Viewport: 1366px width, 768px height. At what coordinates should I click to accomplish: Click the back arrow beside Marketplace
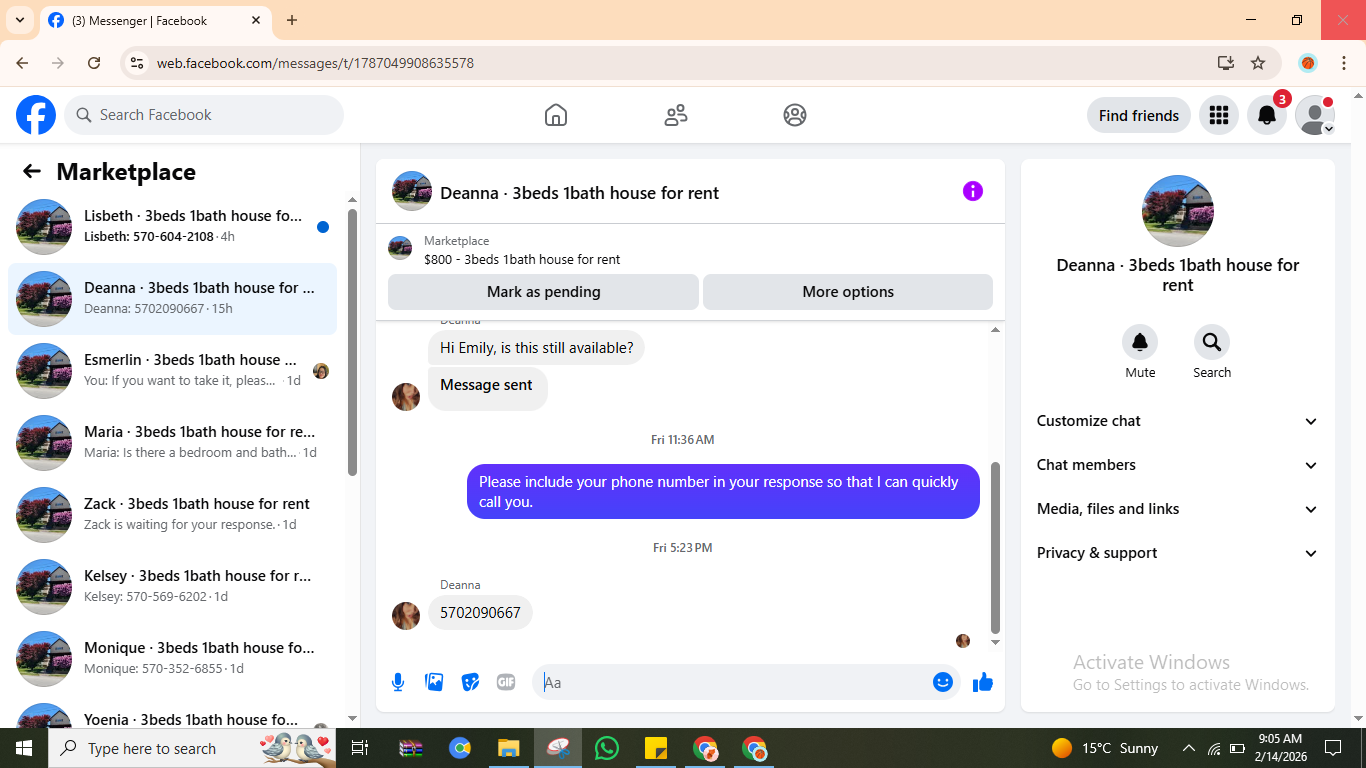tap(32, 171)
